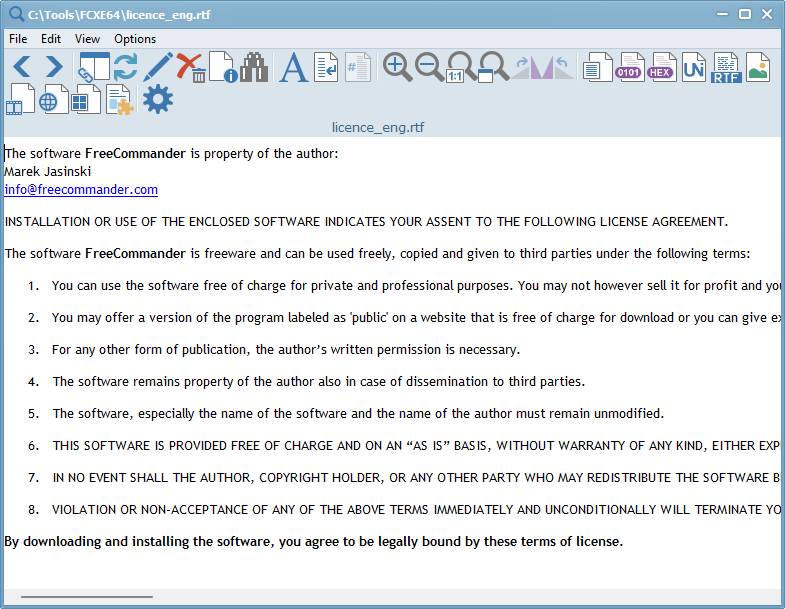Click the linked panel view icon

coord(94,67)
